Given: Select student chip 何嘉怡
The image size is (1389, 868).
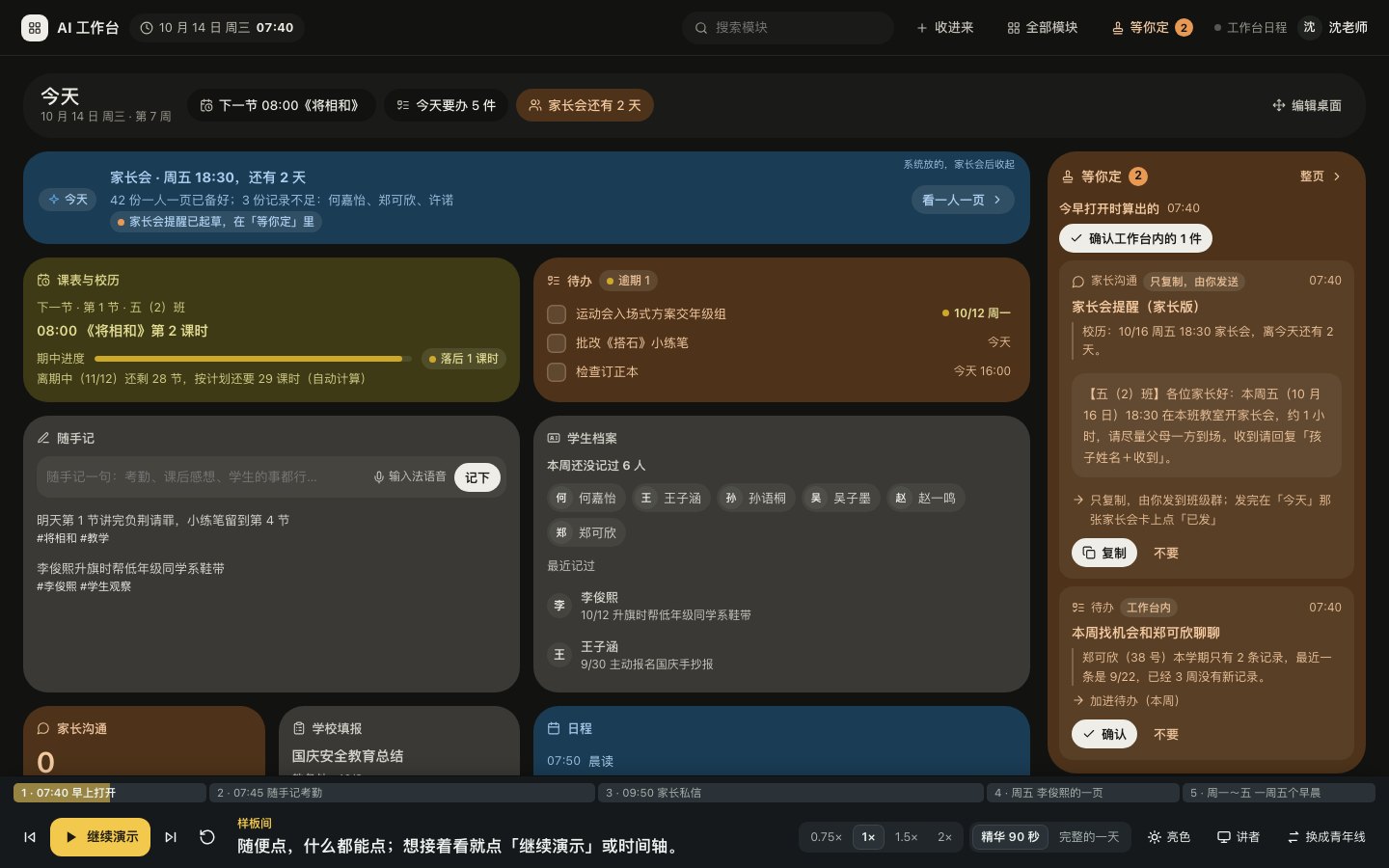Looking at the screenshot, I should click(x=586, y=499).
